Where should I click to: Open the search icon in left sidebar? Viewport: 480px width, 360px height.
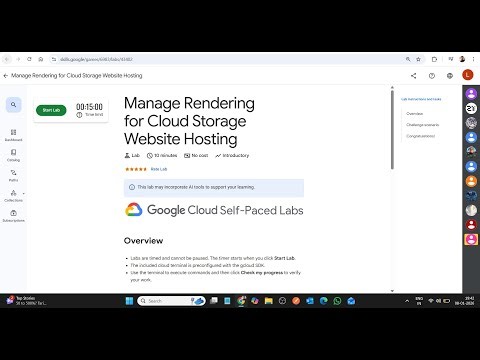13,105
